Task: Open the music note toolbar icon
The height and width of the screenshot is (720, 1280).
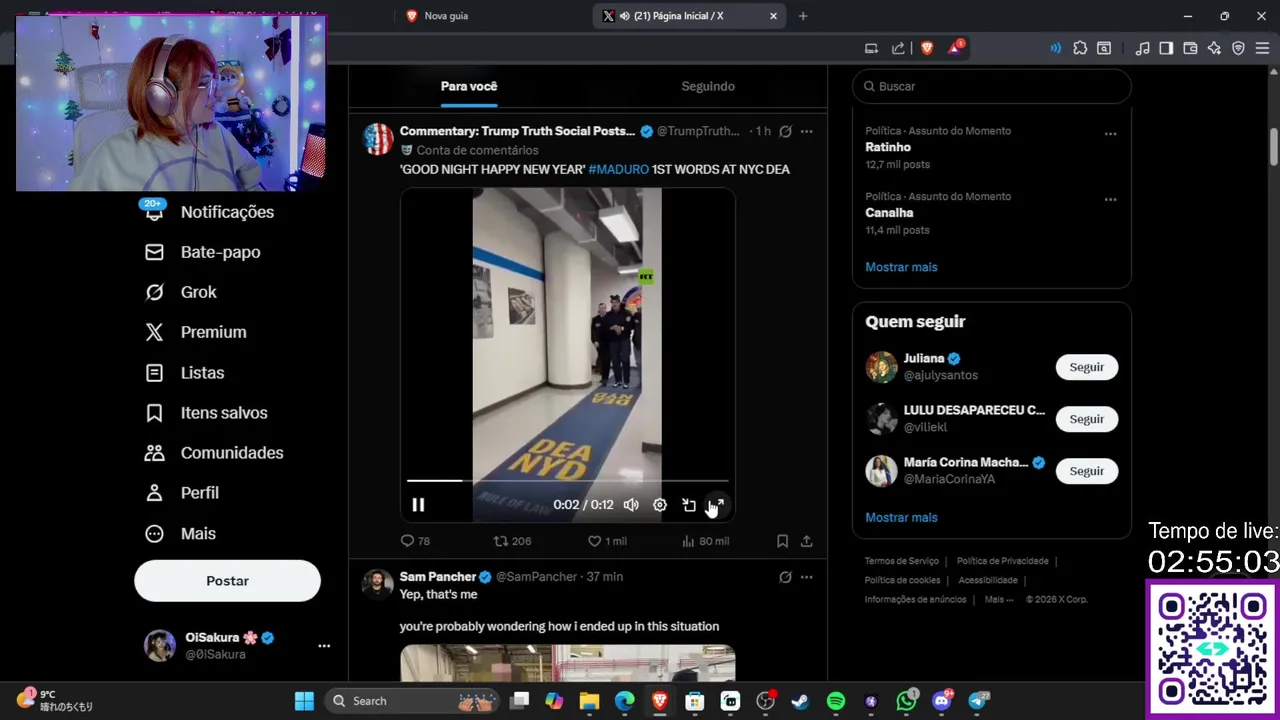Action: point(1142,48)
